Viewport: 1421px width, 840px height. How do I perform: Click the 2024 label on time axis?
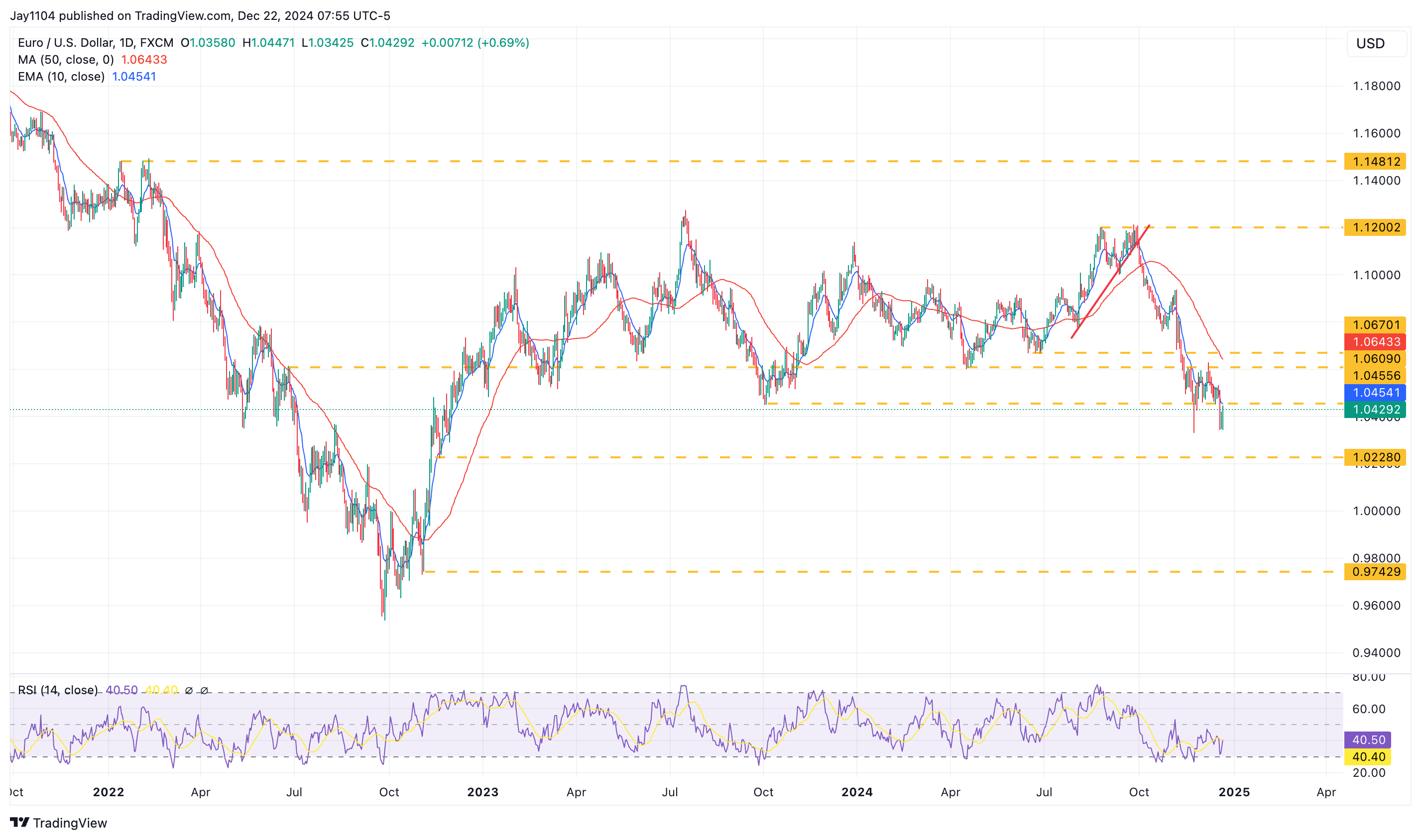point(857,792)
